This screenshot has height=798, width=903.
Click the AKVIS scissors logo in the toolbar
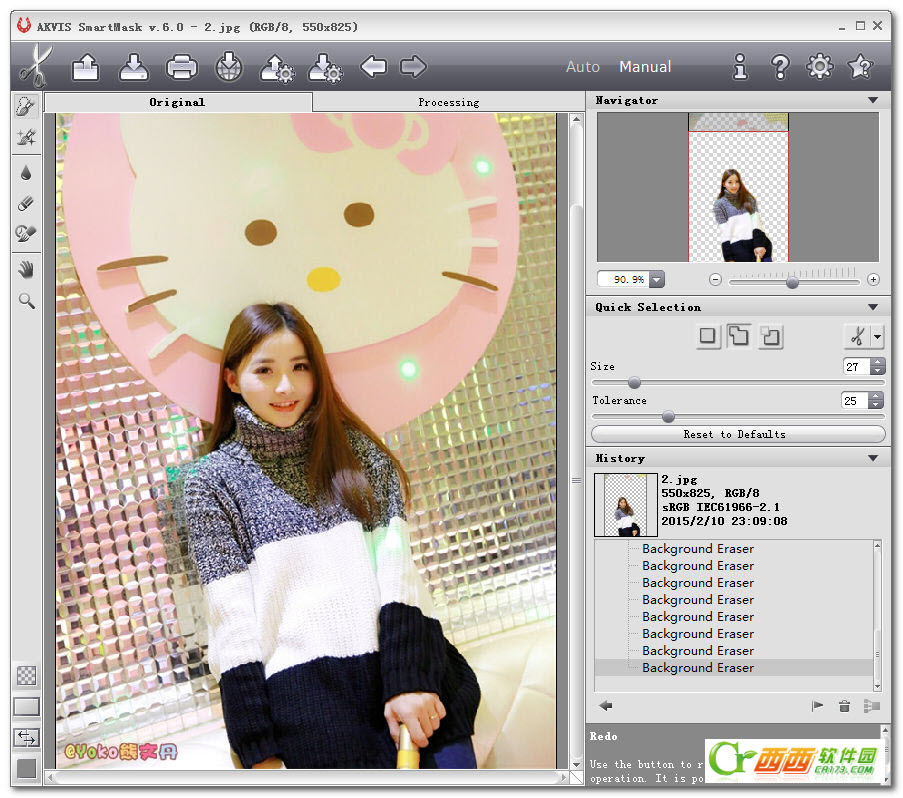click(36, 67)
